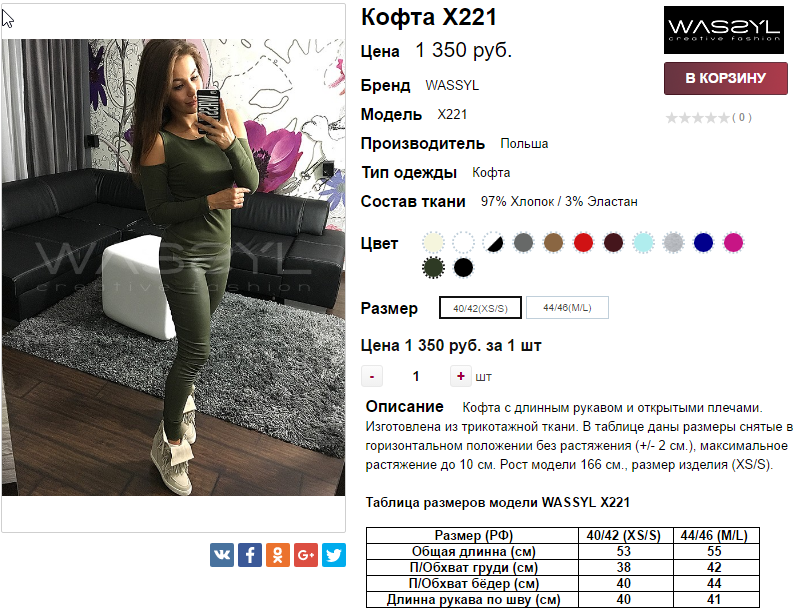Pick the navy blue color swatch
807x612 pixels.
pos(703,242)
